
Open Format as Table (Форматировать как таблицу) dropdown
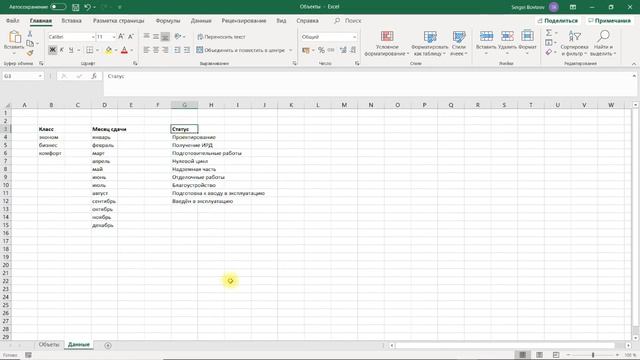pos(429,43)
